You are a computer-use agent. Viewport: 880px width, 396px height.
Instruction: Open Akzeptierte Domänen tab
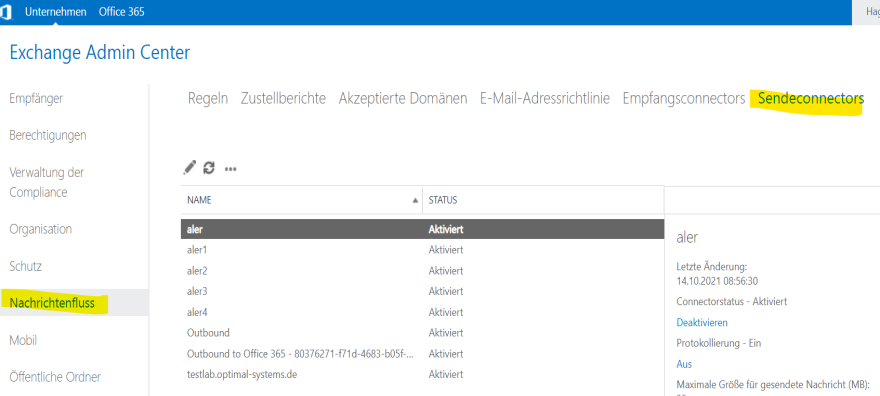click(402, 99)
